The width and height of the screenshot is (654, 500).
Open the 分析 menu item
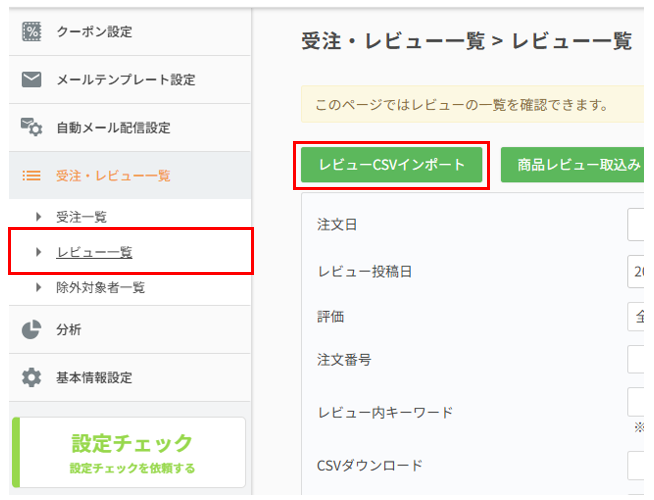(x=69, y=330)
